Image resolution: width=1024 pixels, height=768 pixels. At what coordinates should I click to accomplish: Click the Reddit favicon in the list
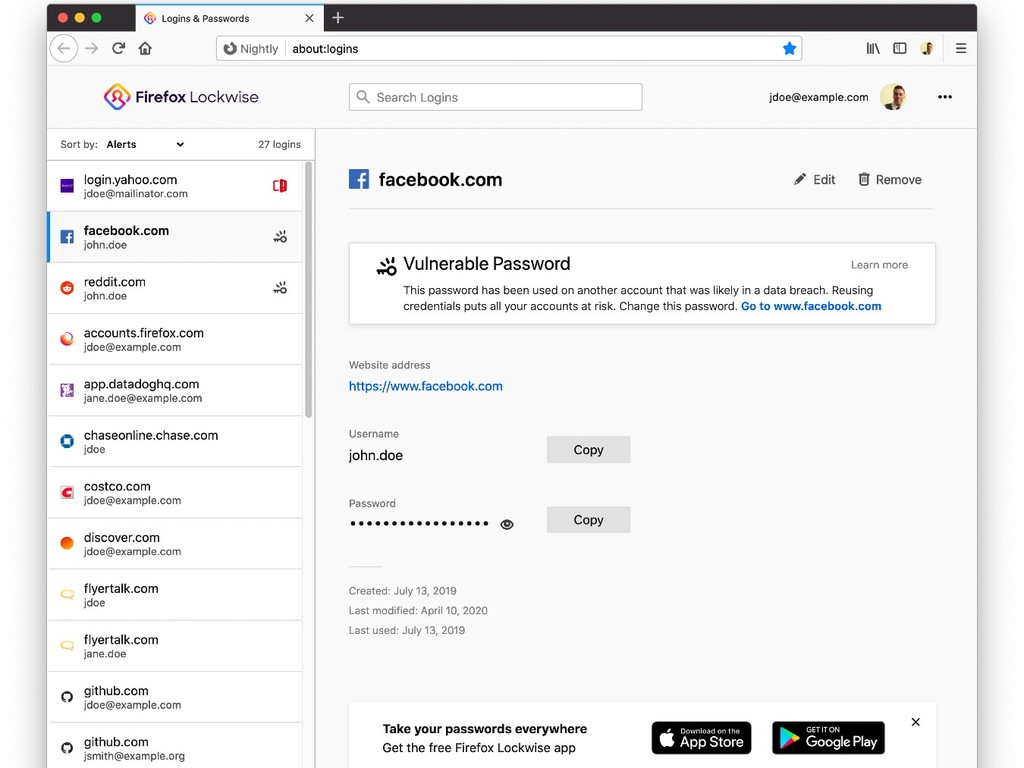point(67,287)
